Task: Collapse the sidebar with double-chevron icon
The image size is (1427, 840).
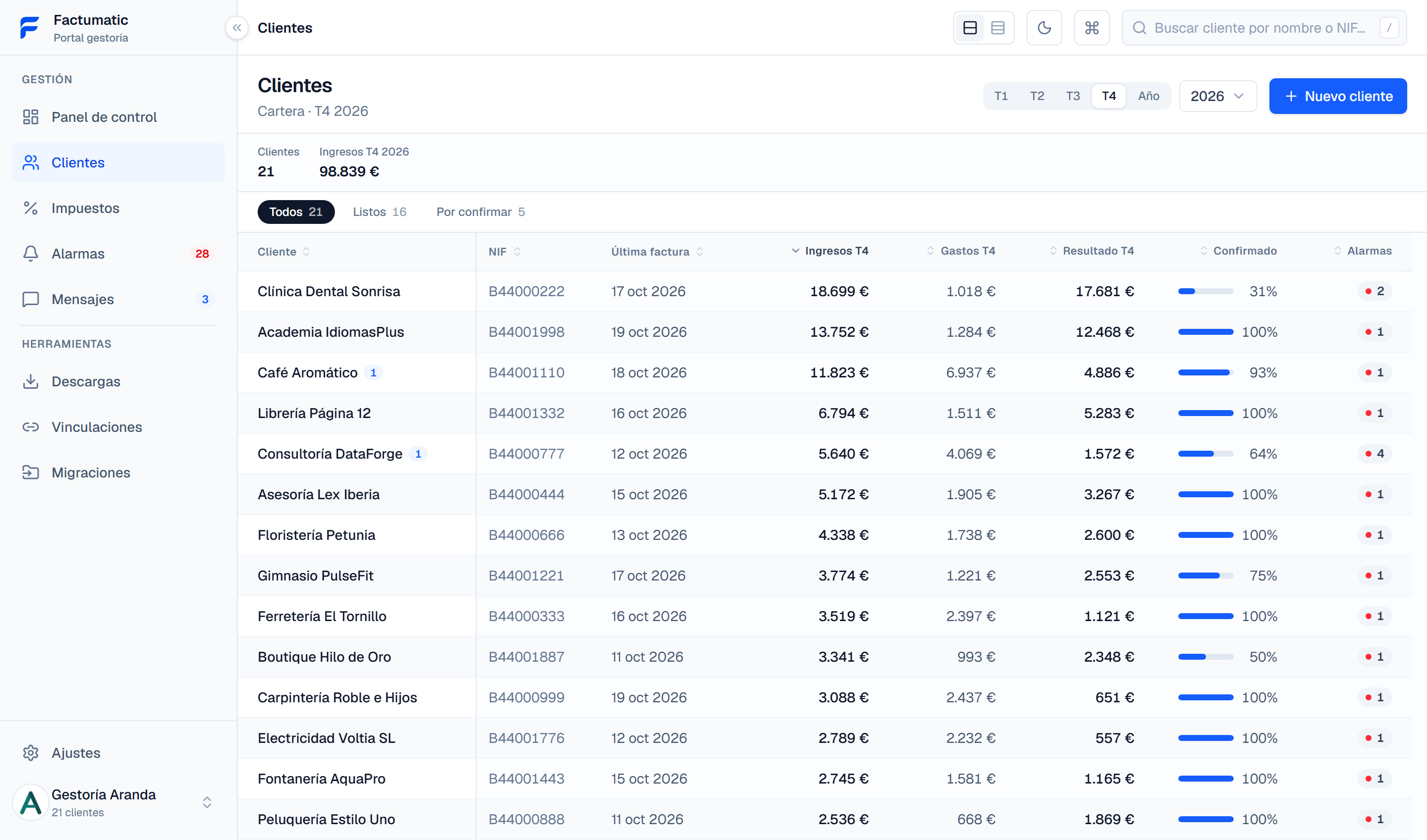Action: (x=237, y=28)
